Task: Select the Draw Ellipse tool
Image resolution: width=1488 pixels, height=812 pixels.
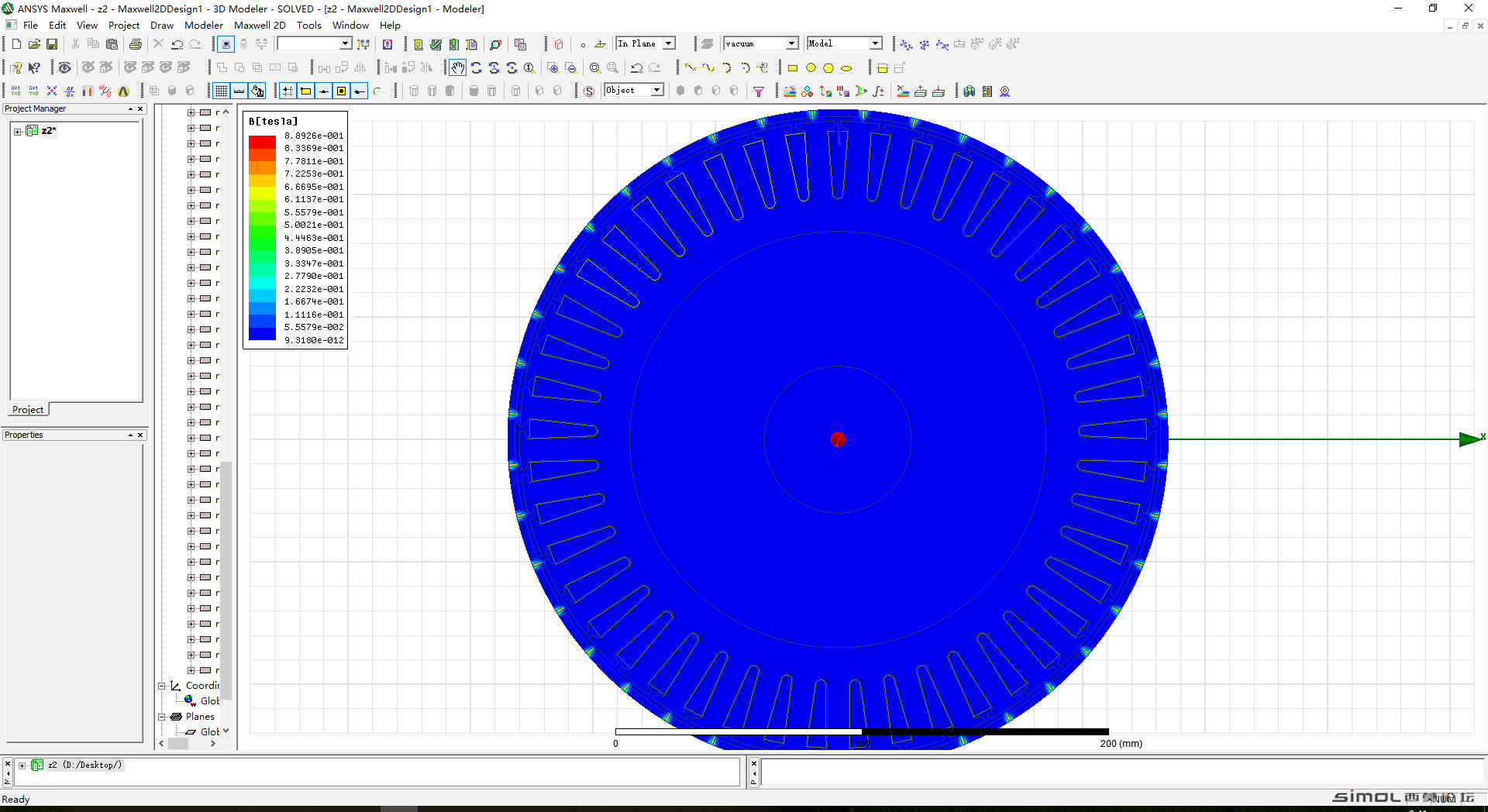Action: [846, 68]
